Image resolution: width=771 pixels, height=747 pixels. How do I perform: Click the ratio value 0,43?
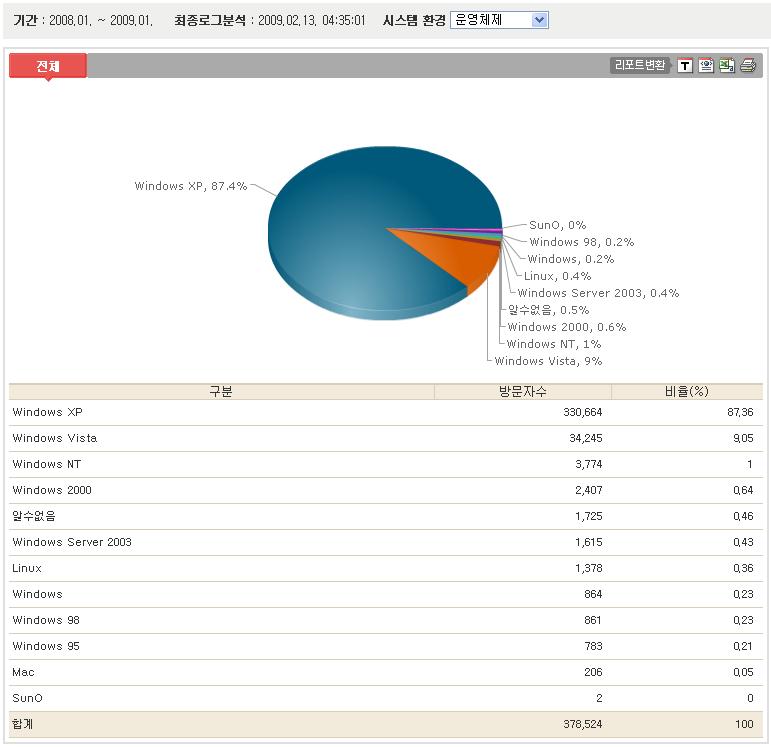click(743, 542)
